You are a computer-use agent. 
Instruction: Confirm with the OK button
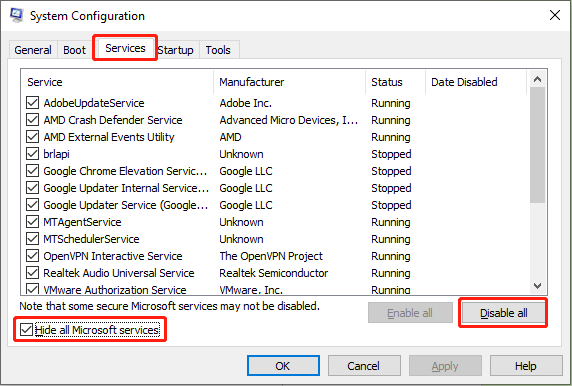283,366
